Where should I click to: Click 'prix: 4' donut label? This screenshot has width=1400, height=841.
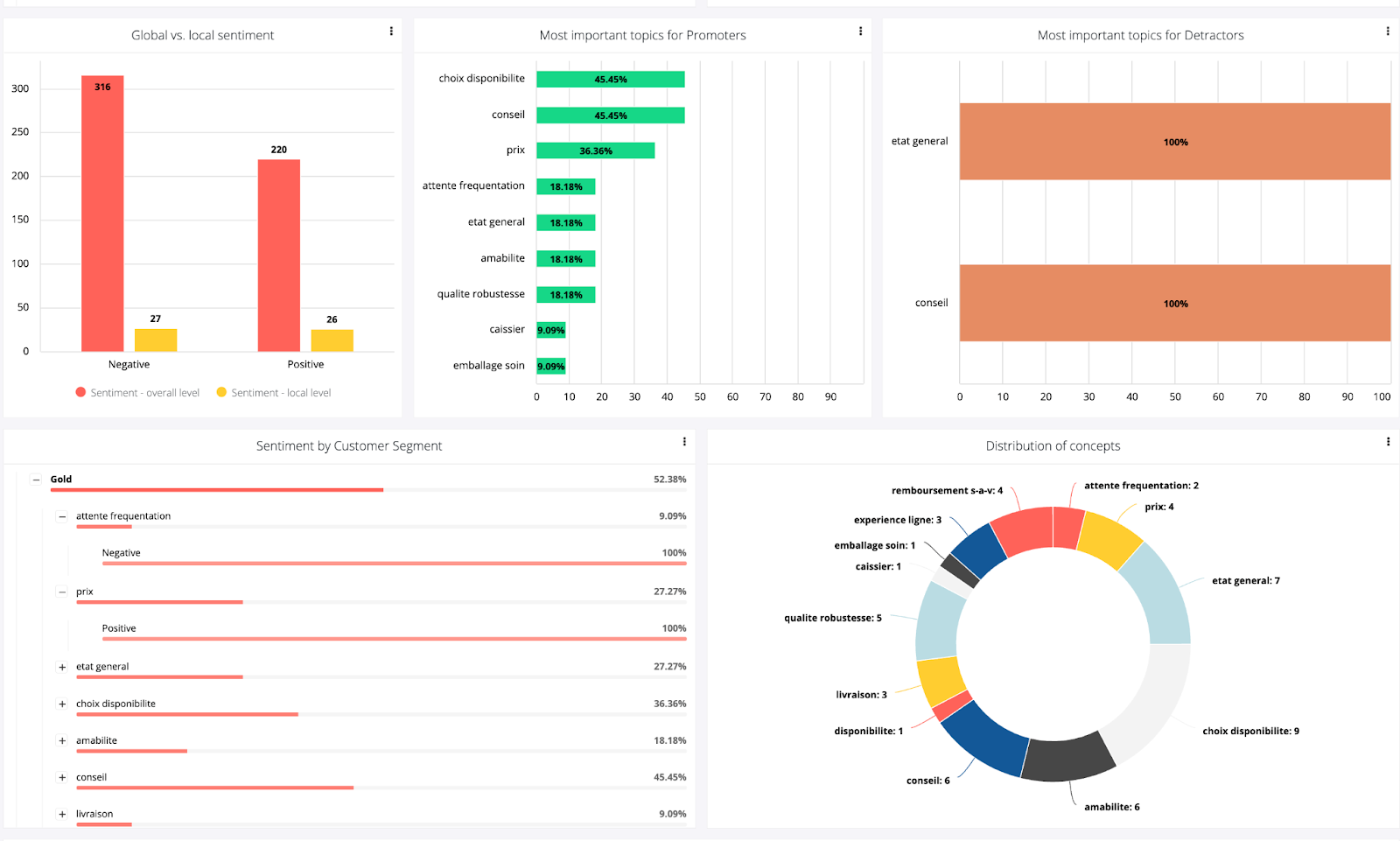[x=1159, y=508]
